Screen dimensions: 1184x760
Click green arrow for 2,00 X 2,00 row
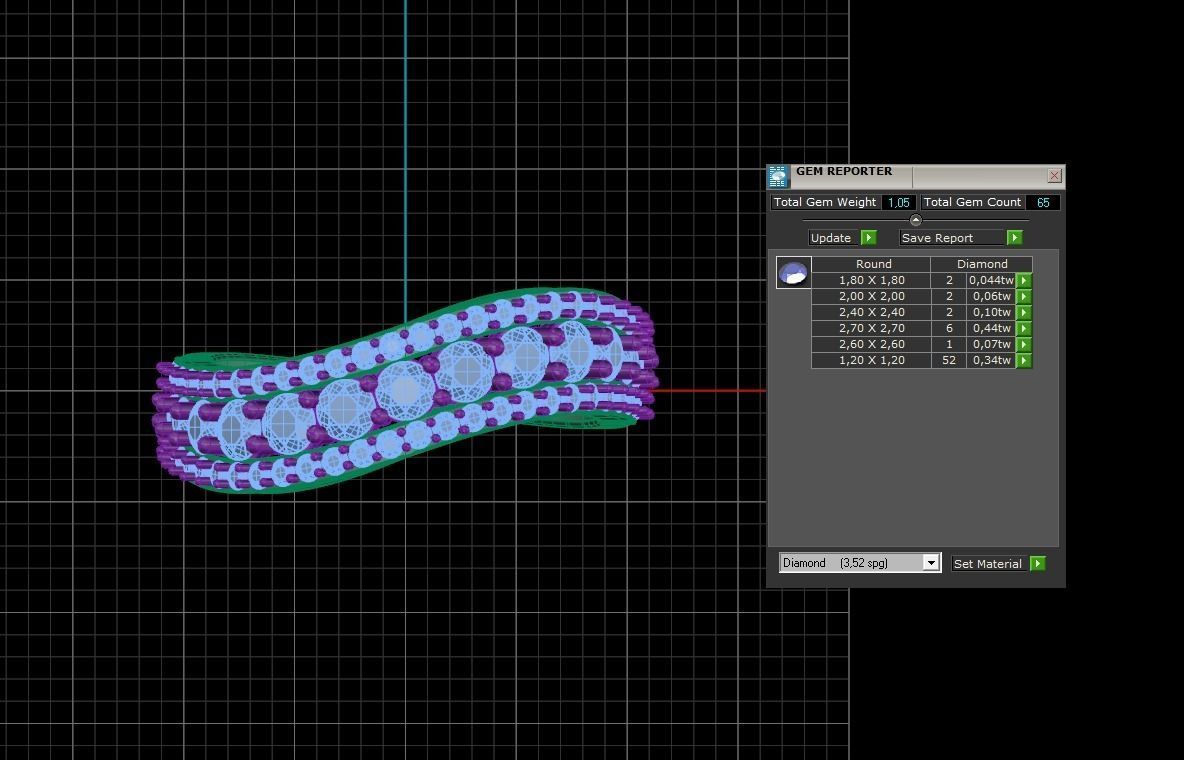pyautogui.click(x=1024, y=296)
